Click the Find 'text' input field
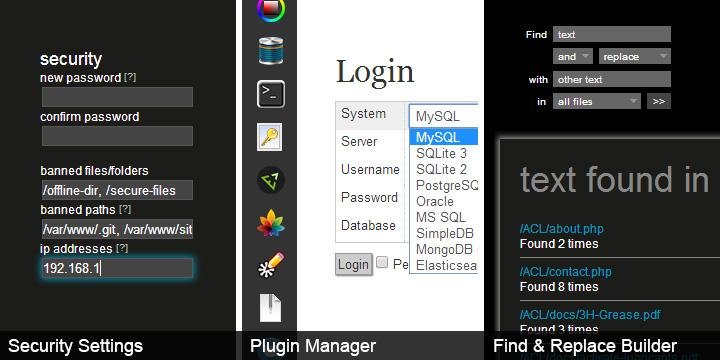The height and width of the screenshot is (360, 720). [x=612, y=34]
